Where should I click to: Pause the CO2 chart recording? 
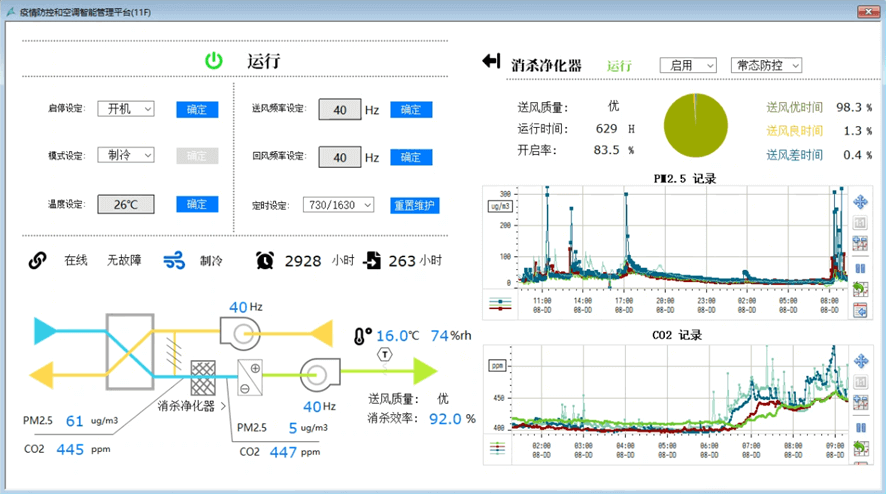pyautogui.click(x=859, y=428)
